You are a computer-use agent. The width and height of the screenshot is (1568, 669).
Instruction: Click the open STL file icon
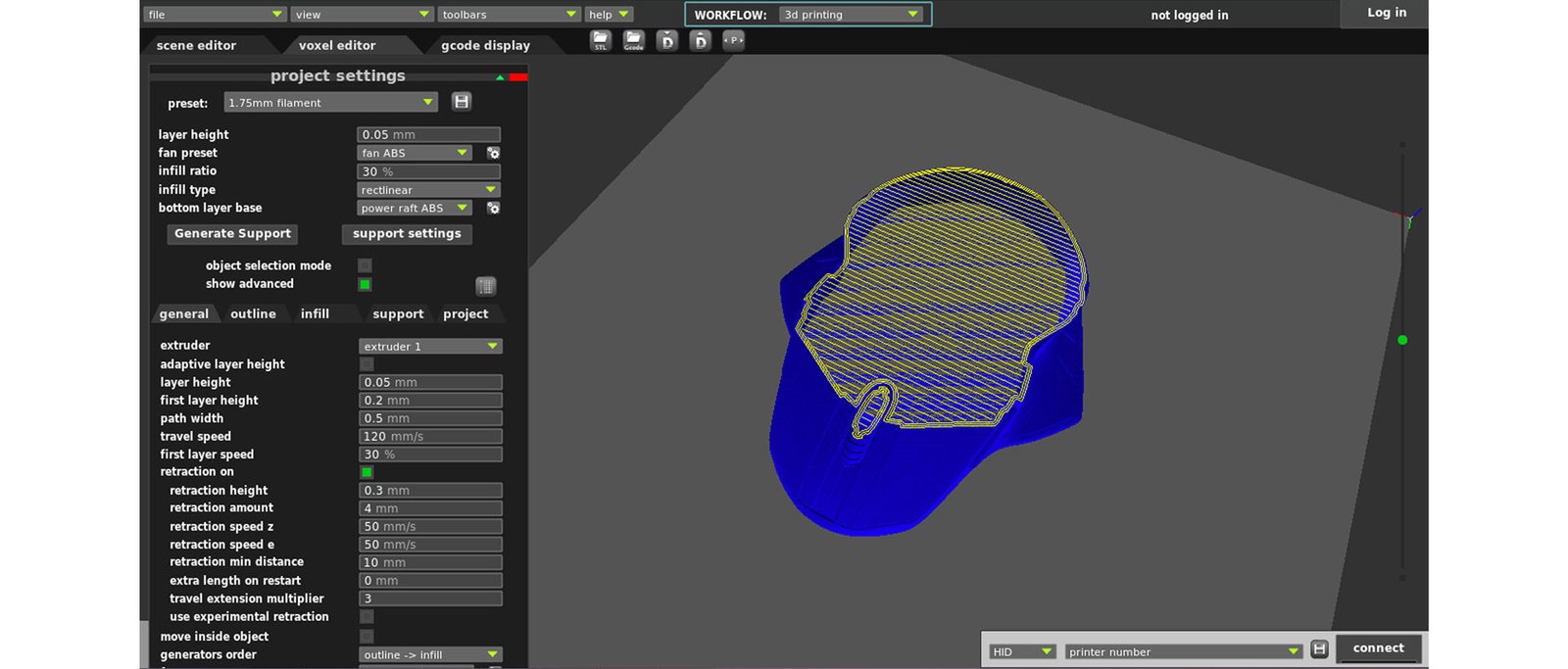(601, 41)
